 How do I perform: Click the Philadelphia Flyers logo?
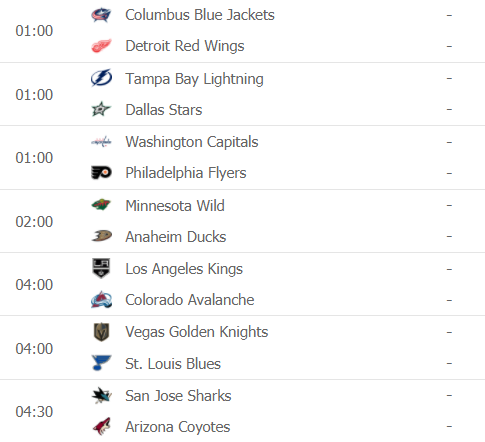point(101,173)
